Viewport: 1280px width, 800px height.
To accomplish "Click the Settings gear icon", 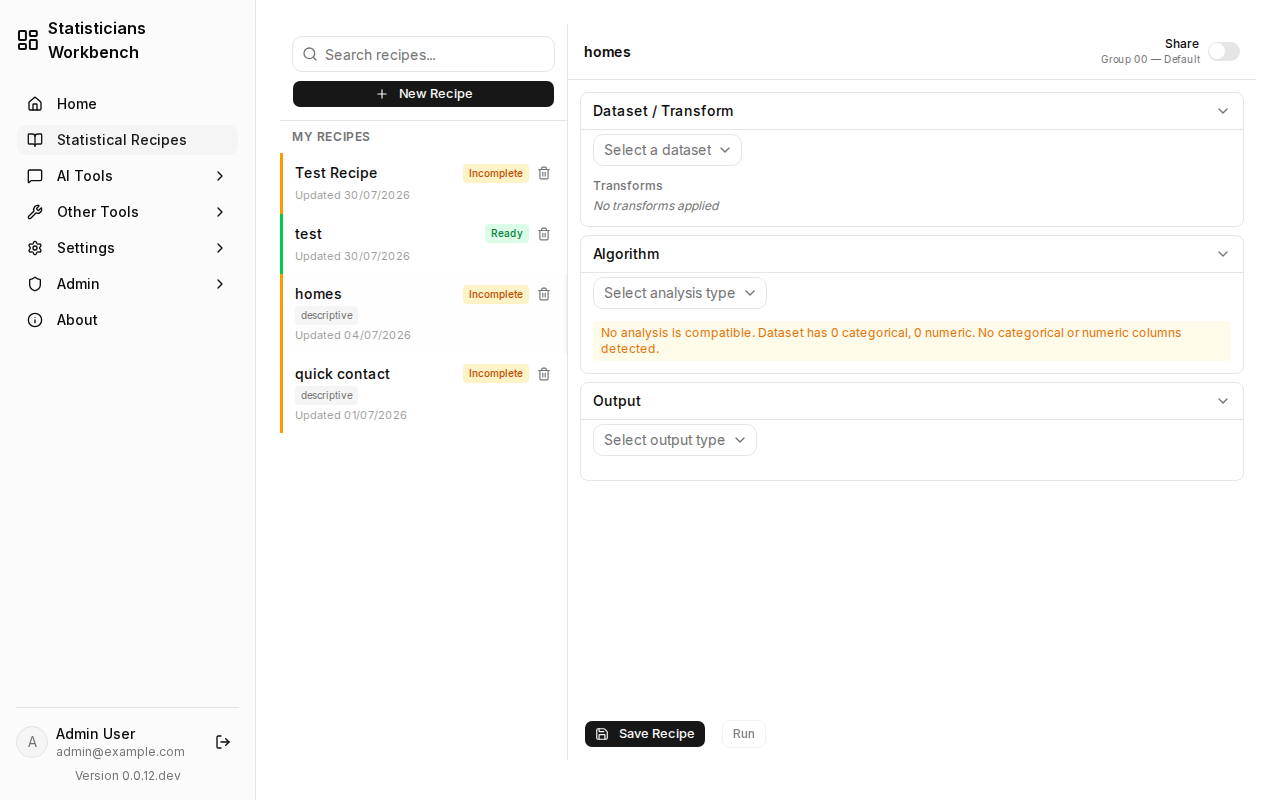I will (x=35, y=248).
